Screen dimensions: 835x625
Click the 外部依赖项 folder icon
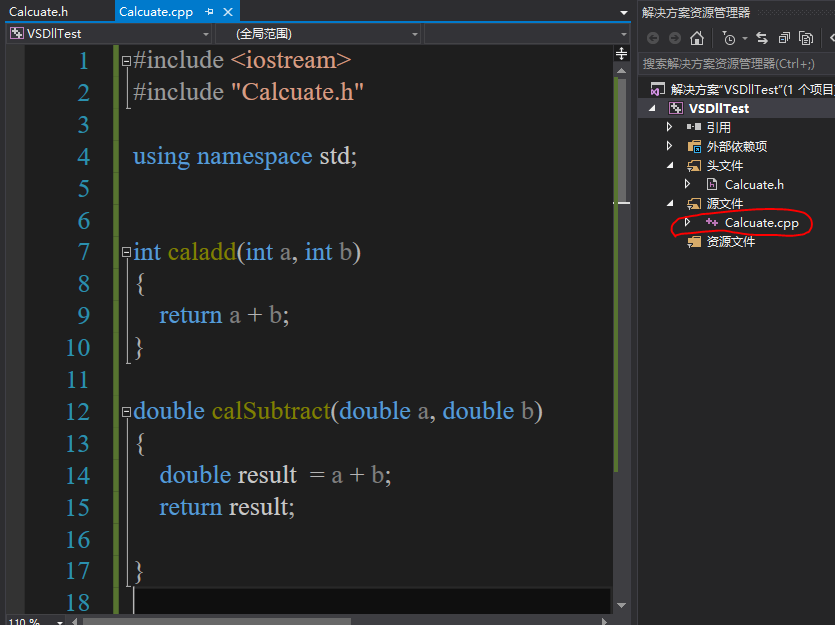tap(694, 146)
